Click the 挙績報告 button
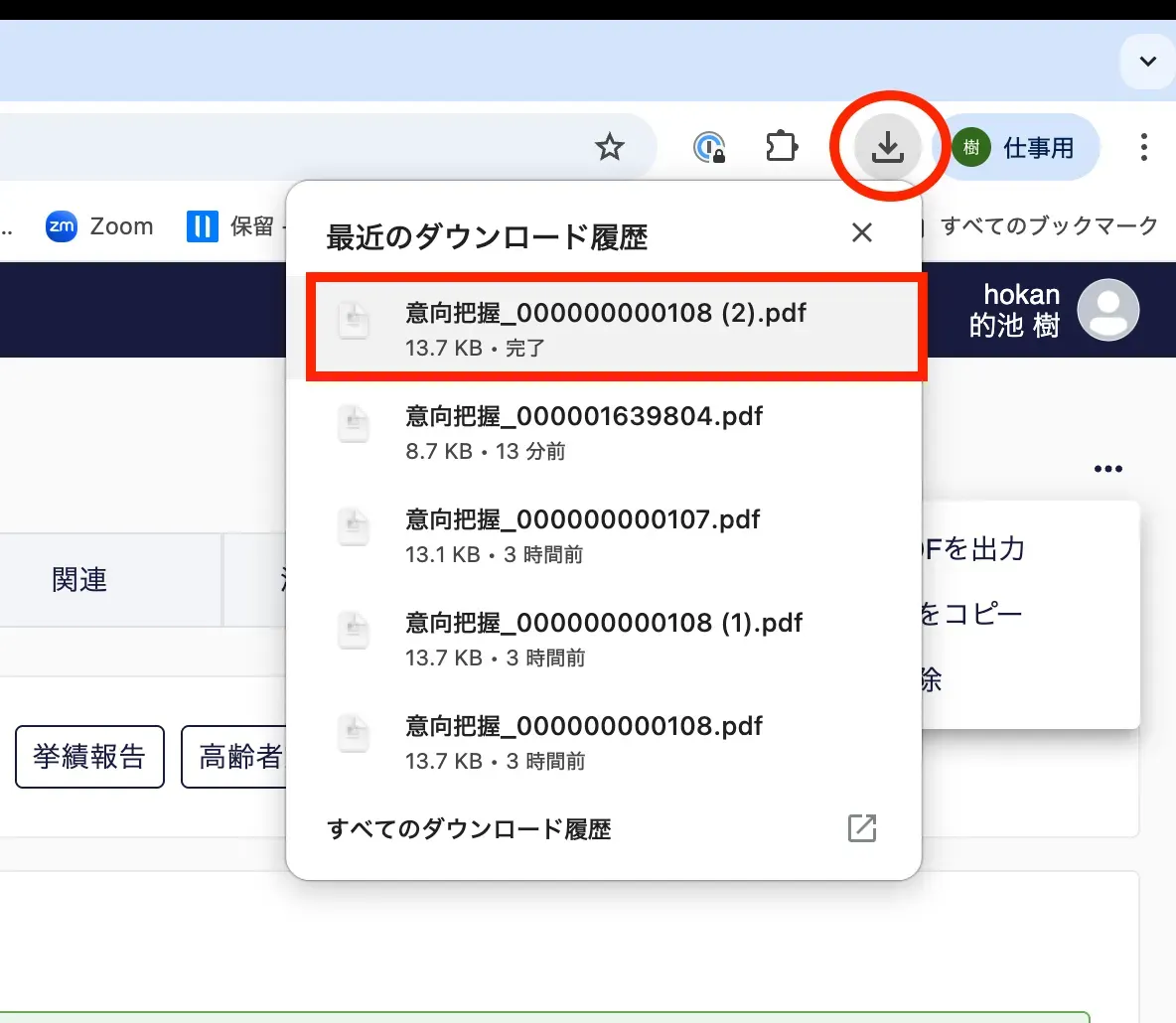Viewport: 1176px width, 1023px height. click(x=89, y=757)
